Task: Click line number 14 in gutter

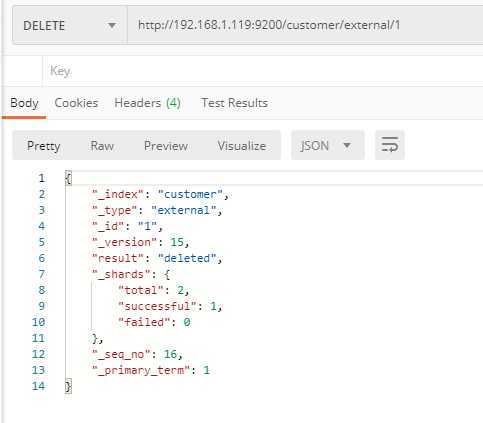Action: point(38,386)
